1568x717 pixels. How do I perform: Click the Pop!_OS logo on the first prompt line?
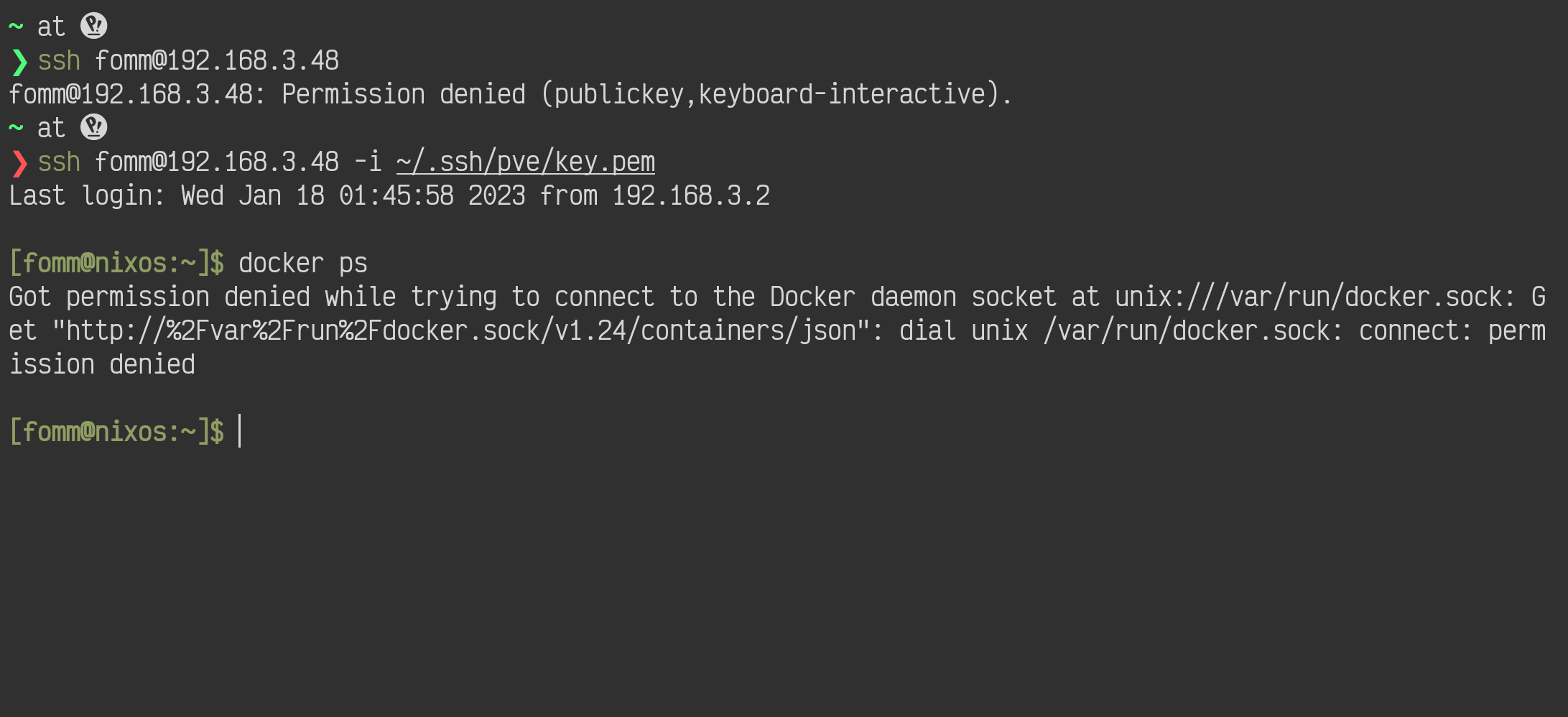(93, 26)
